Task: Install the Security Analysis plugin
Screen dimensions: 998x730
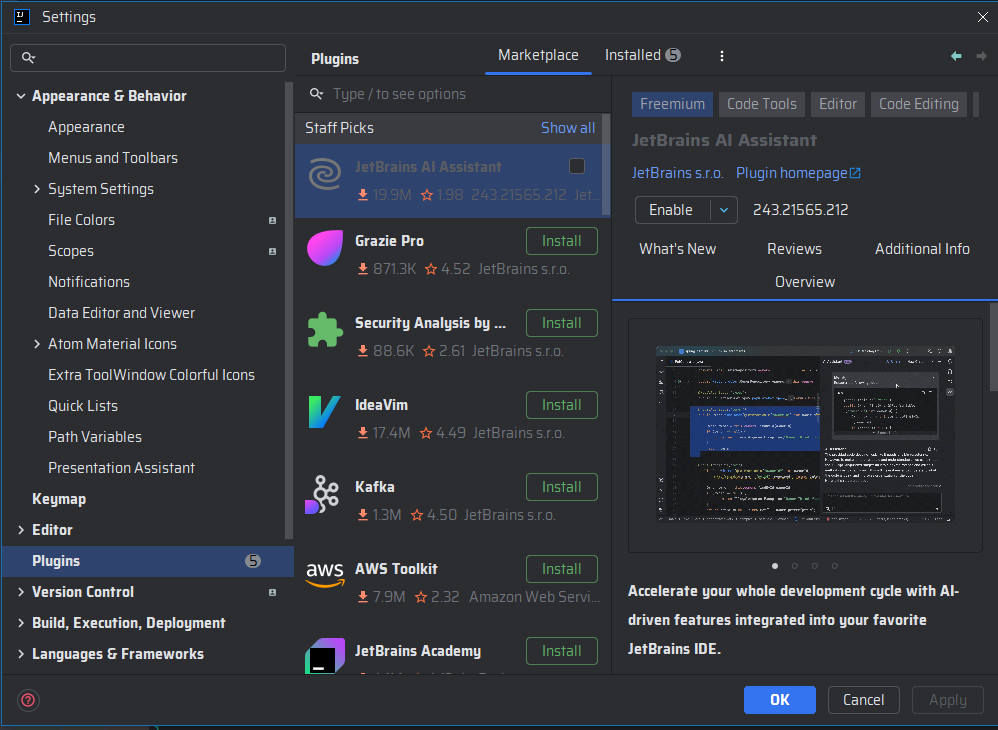Action: click(561, 323)
